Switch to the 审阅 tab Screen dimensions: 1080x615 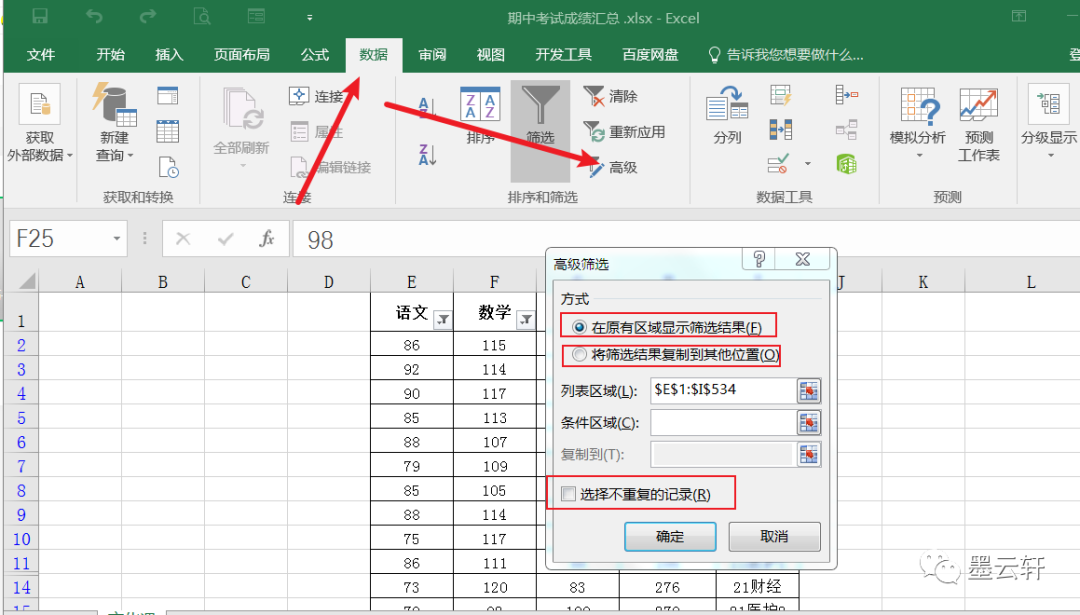pos(432,54)
